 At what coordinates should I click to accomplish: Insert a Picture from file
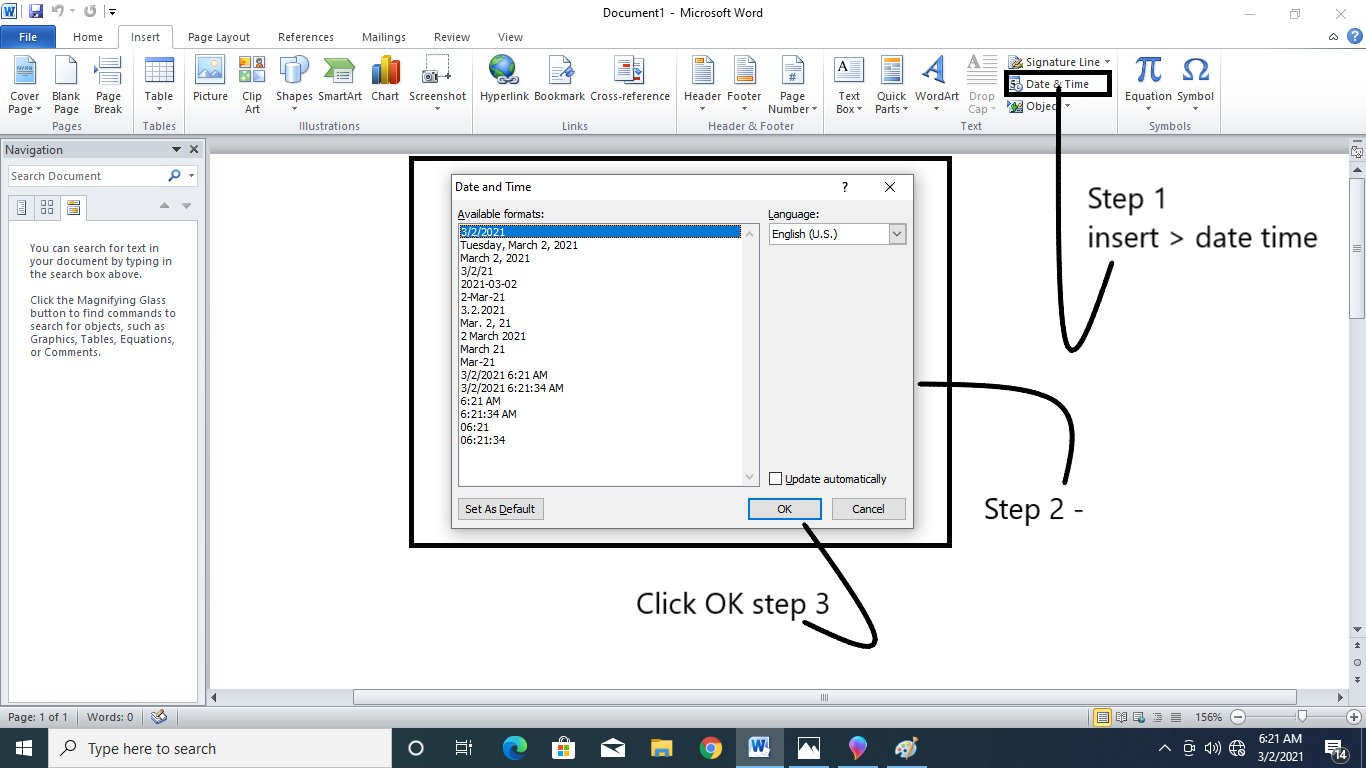tap(210, 80)
